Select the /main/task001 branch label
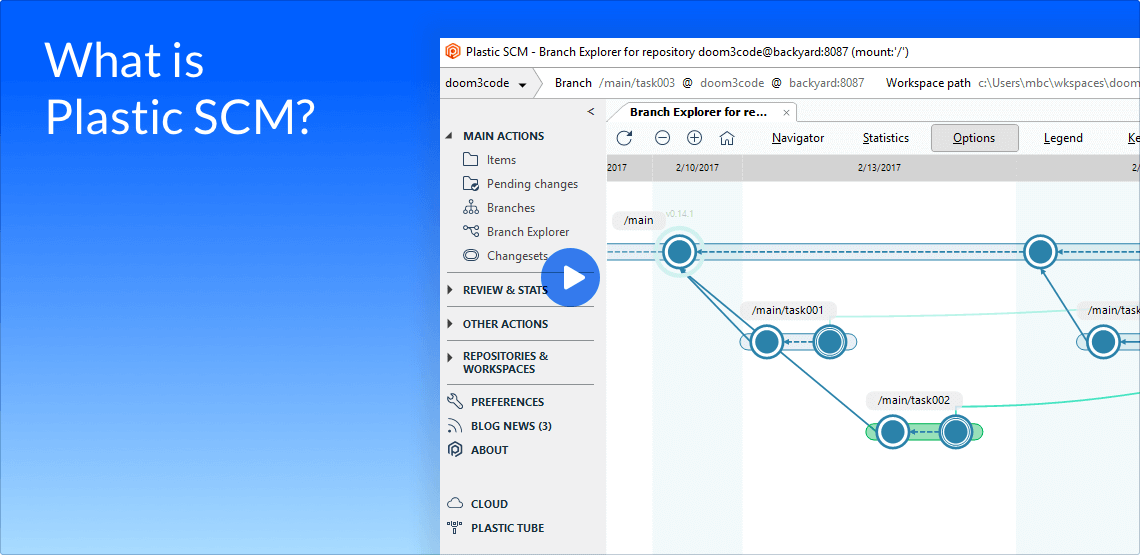This screenshot has height=555, width=1140. pyautogui.click(x=788, y=311)
